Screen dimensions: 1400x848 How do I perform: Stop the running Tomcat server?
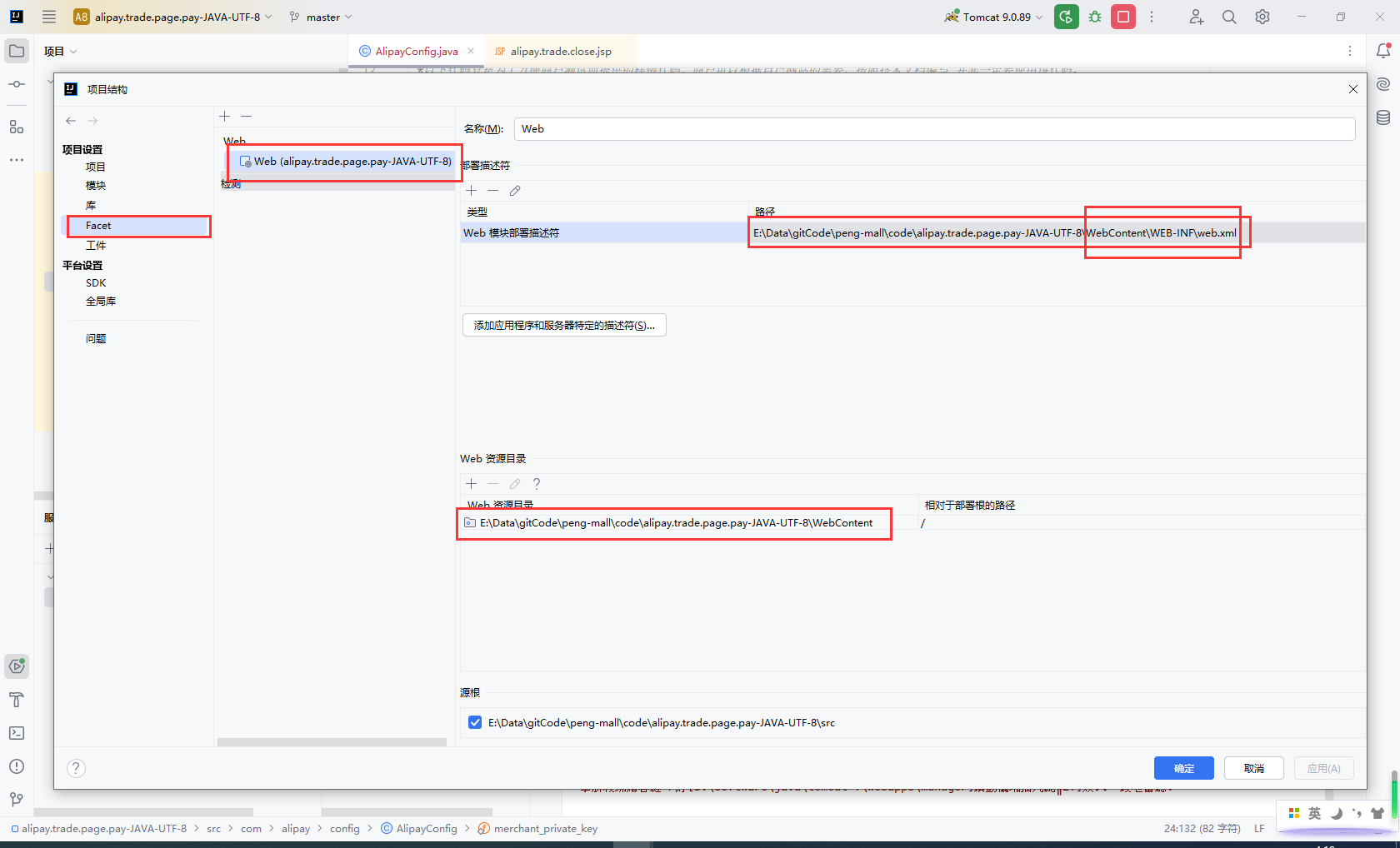[x=1123, y=17]
